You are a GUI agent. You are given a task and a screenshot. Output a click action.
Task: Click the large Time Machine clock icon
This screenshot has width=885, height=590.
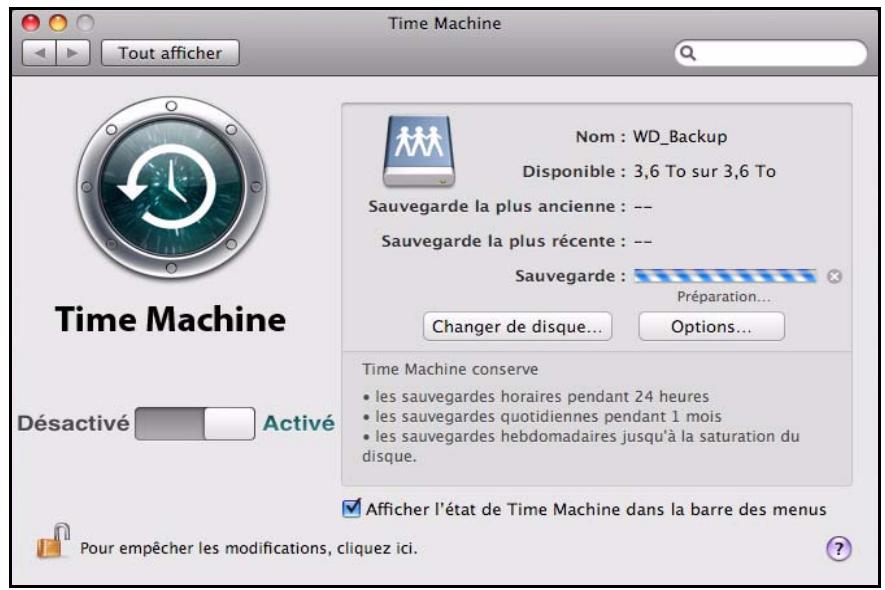tap(172, 187)
